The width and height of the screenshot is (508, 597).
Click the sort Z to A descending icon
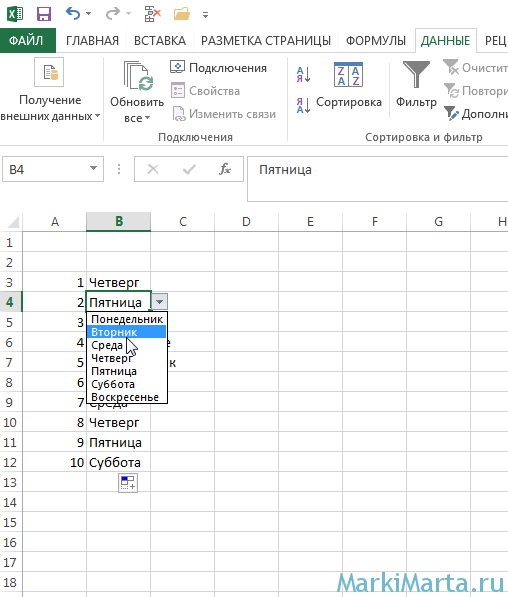point(304,105)
